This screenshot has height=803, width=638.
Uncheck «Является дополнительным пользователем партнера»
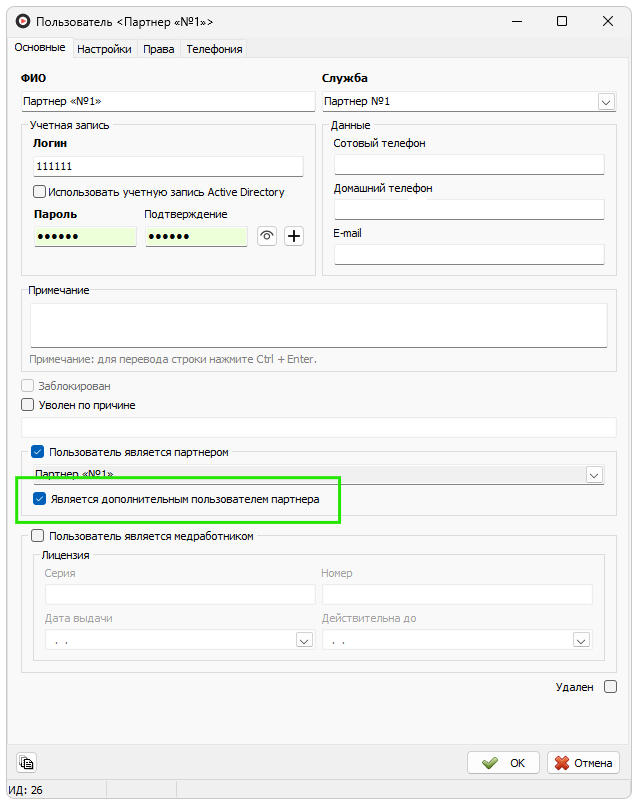point(40,499)
